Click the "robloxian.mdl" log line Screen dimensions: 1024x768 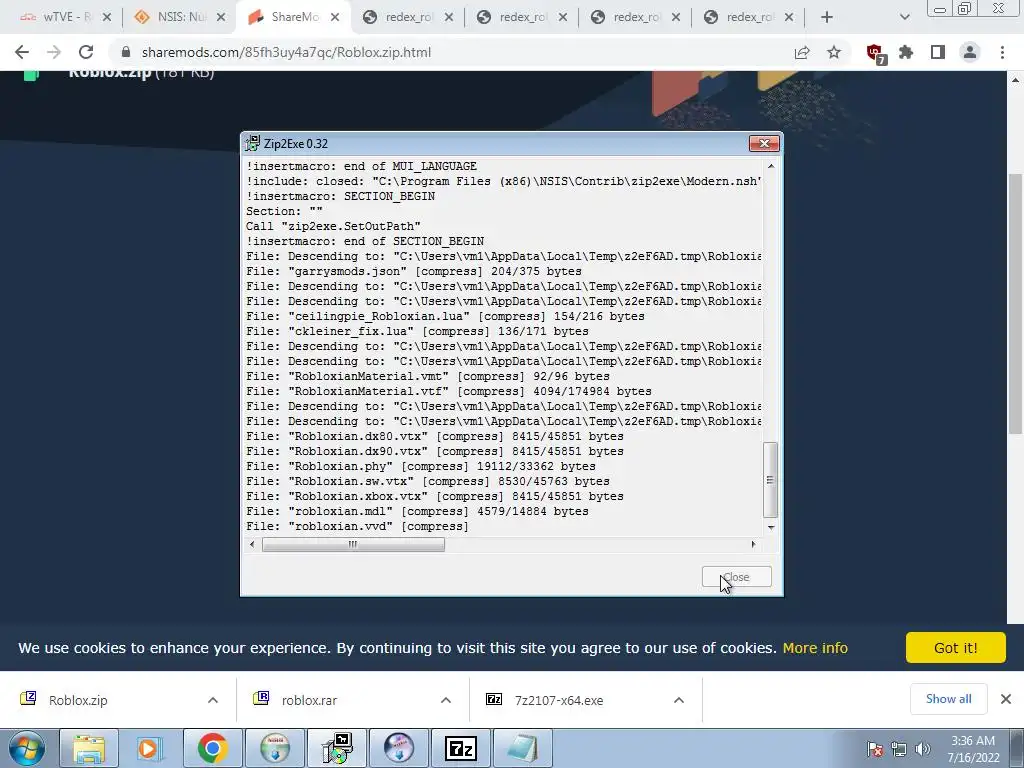(417, 511)
